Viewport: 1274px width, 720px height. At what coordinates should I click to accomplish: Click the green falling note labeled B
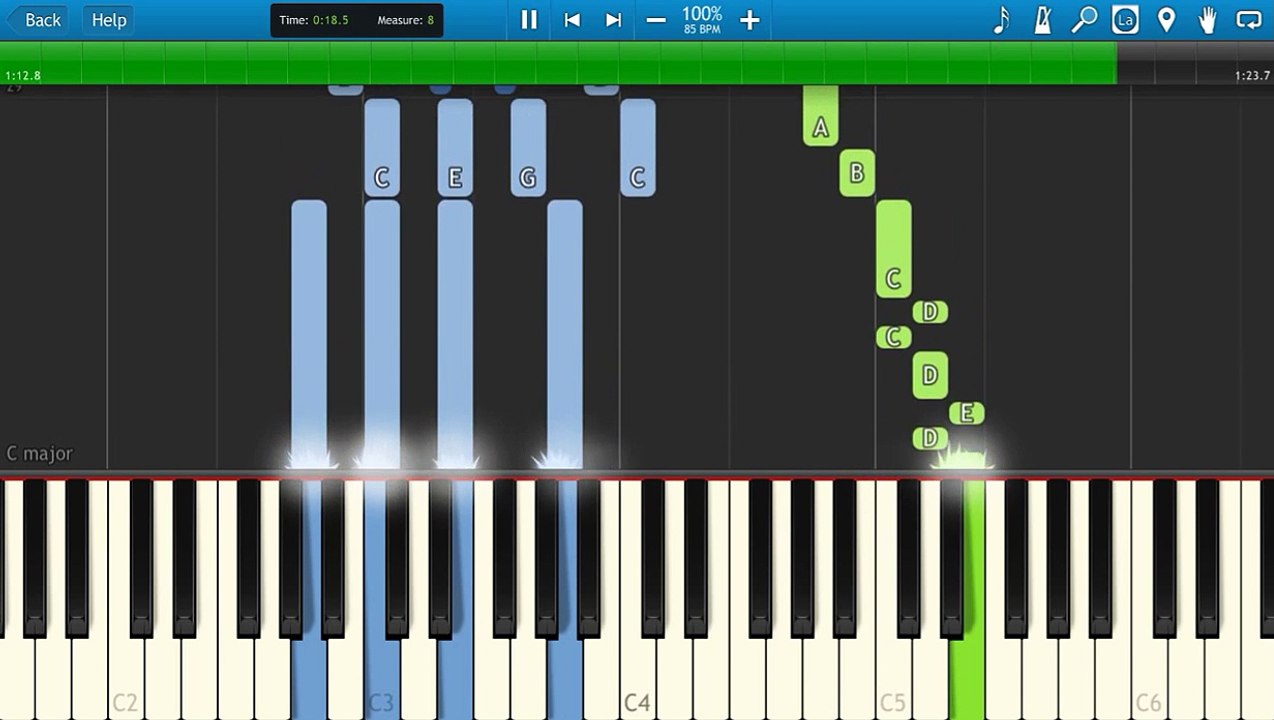click(857, 173)
